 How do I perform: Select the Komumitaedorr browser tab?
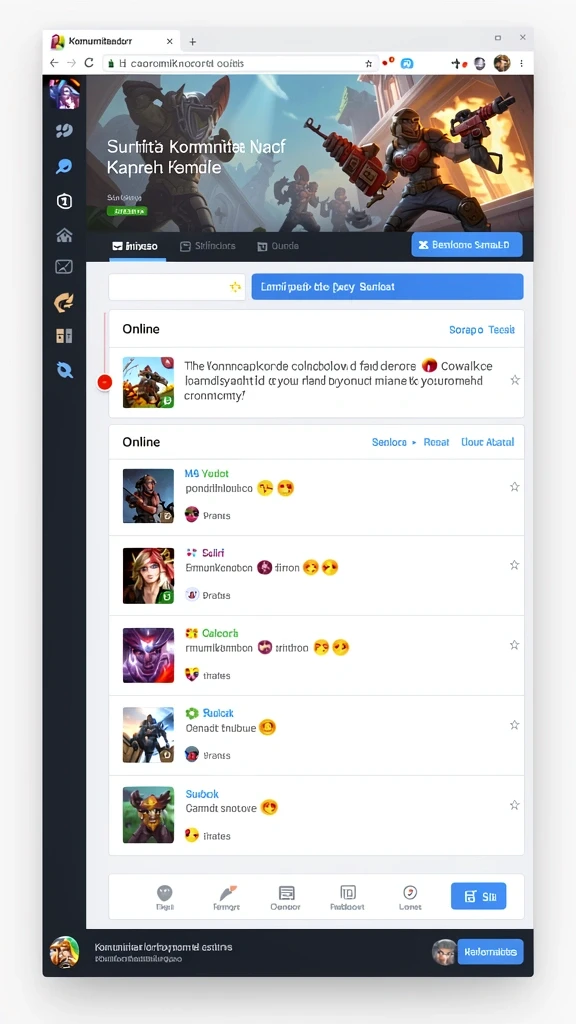point(111,41)
